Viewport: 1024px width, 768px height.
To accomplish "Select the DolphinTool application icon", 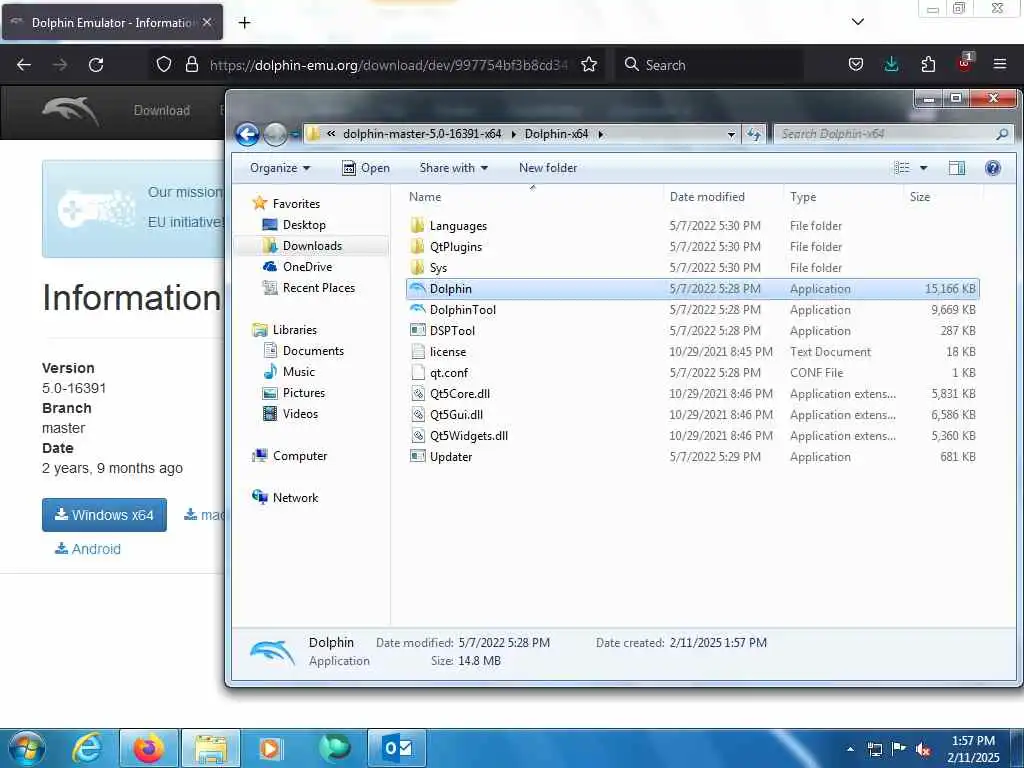I will (x=417, y=310).
